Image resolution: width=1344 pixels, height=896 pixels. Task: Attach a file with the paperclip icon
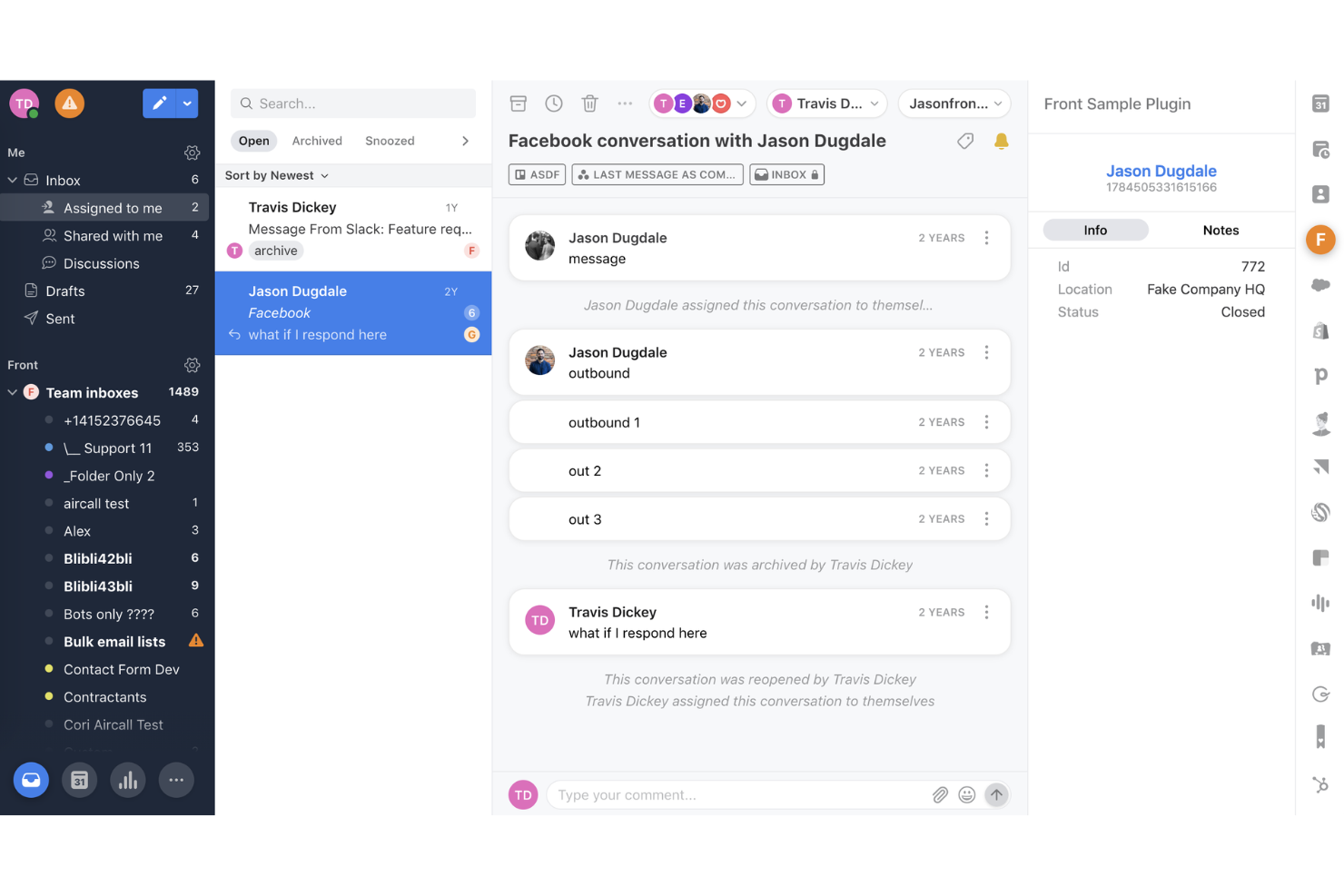[x=940, y=794]
